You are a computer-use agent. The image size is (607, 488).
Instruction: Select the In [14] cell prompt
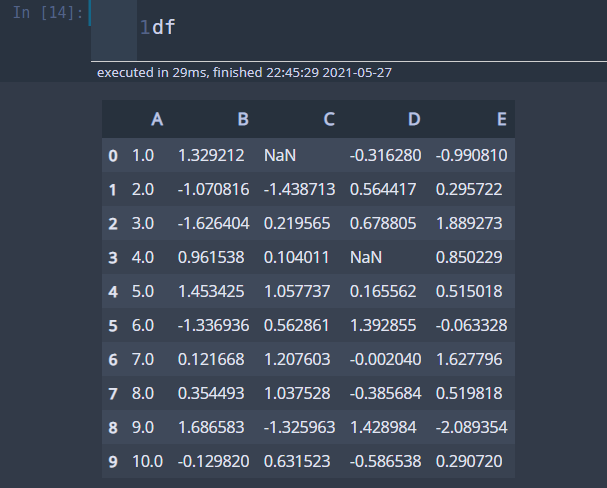tap(48, 13)
